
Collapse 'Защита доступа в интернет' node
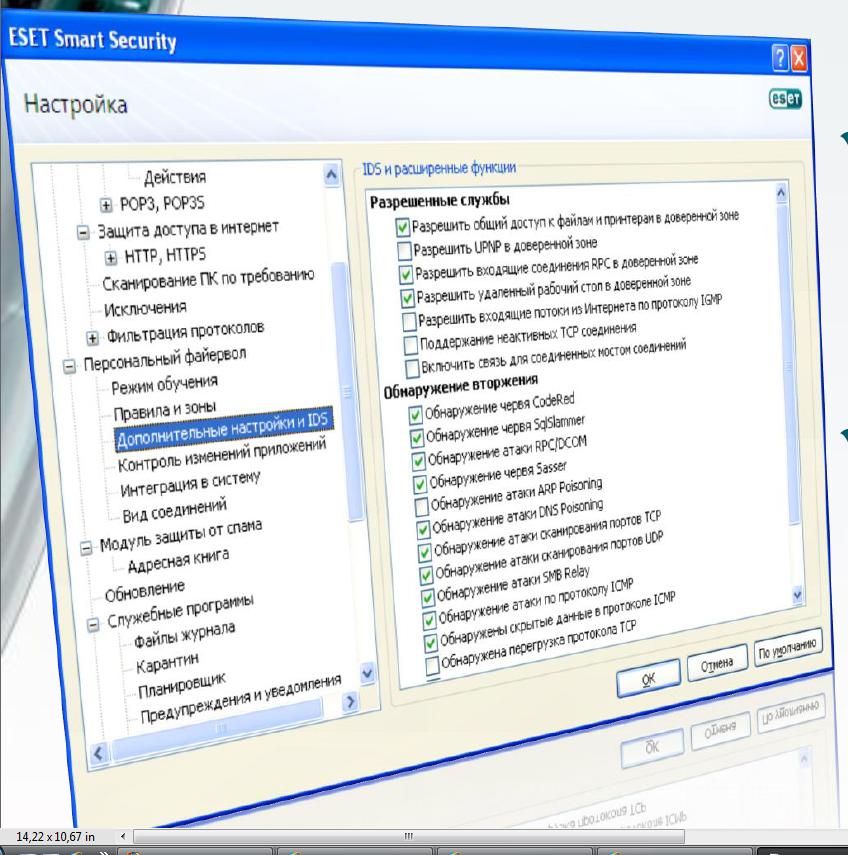click(83, 233)
